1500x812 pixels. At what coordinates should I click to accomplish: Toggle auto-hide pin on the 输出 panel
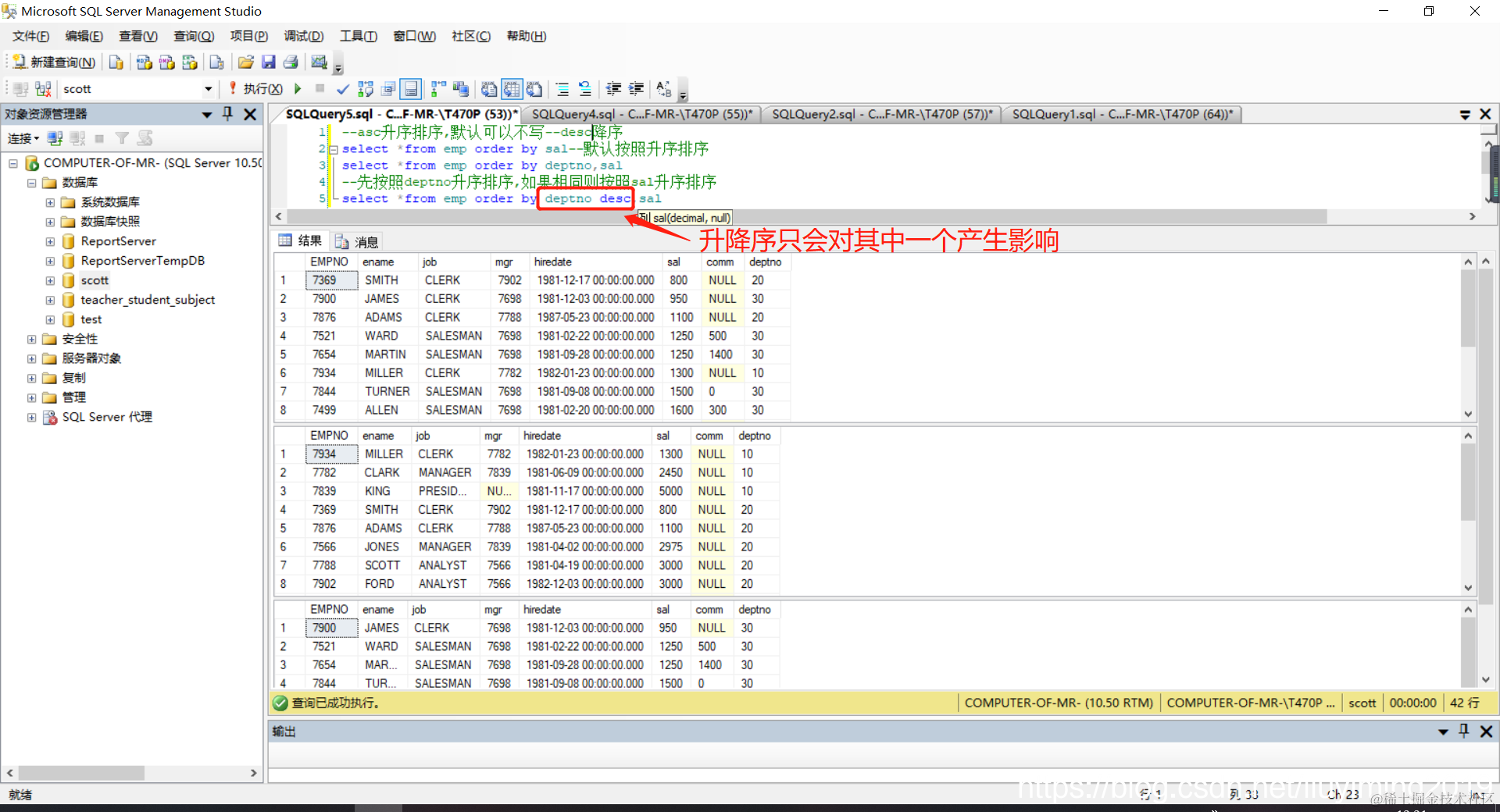pyautogui.click(x=1464, y=731)
